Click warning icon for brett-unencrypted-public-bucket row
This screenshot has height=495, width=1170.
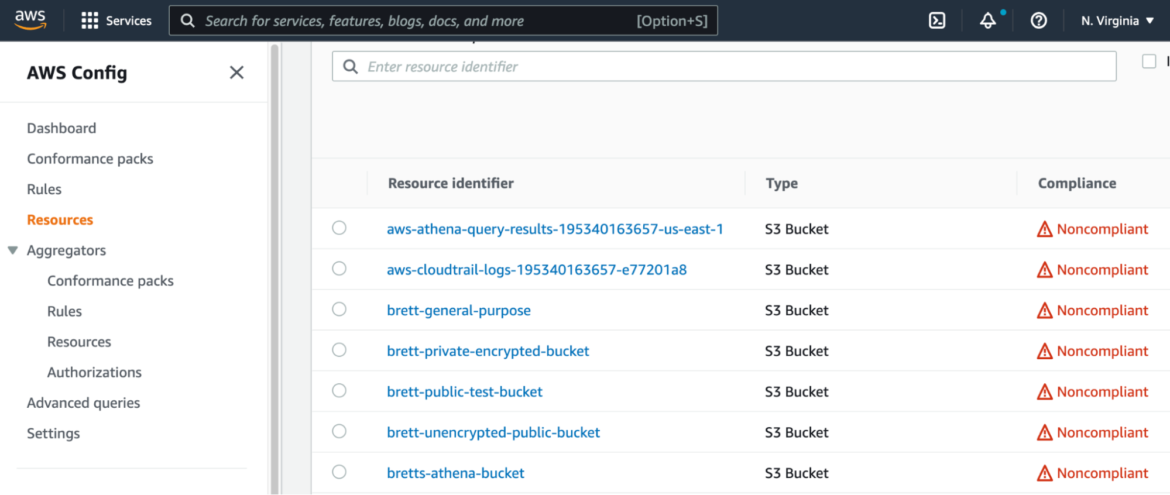pos(1045,432)
